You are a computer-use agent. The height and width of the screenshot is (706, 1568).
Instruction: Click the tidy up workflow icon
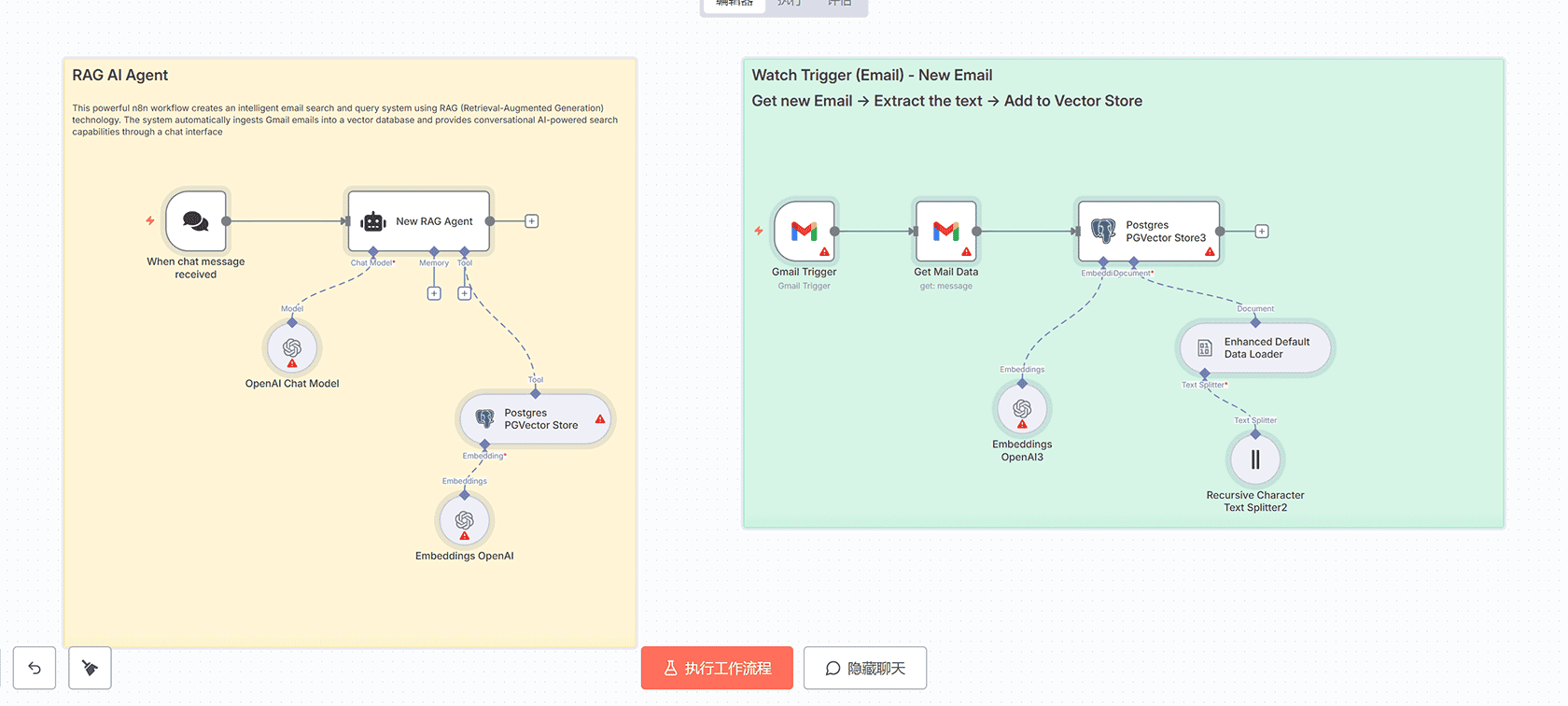click(x=90, y=668)
